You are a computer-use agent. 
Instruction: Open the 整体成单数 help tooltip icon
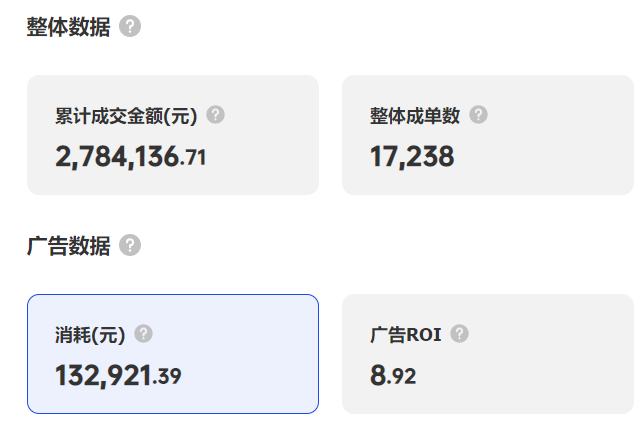478,115
